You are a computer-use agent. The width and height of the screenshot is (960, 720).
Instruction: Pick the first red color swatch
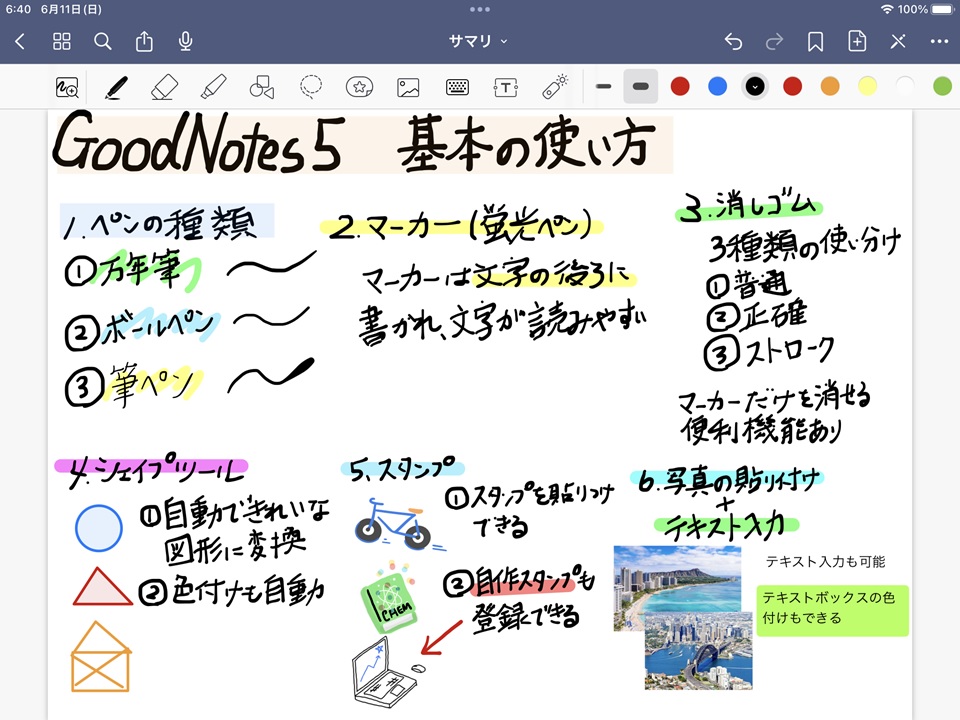click(x=680, y=86)
